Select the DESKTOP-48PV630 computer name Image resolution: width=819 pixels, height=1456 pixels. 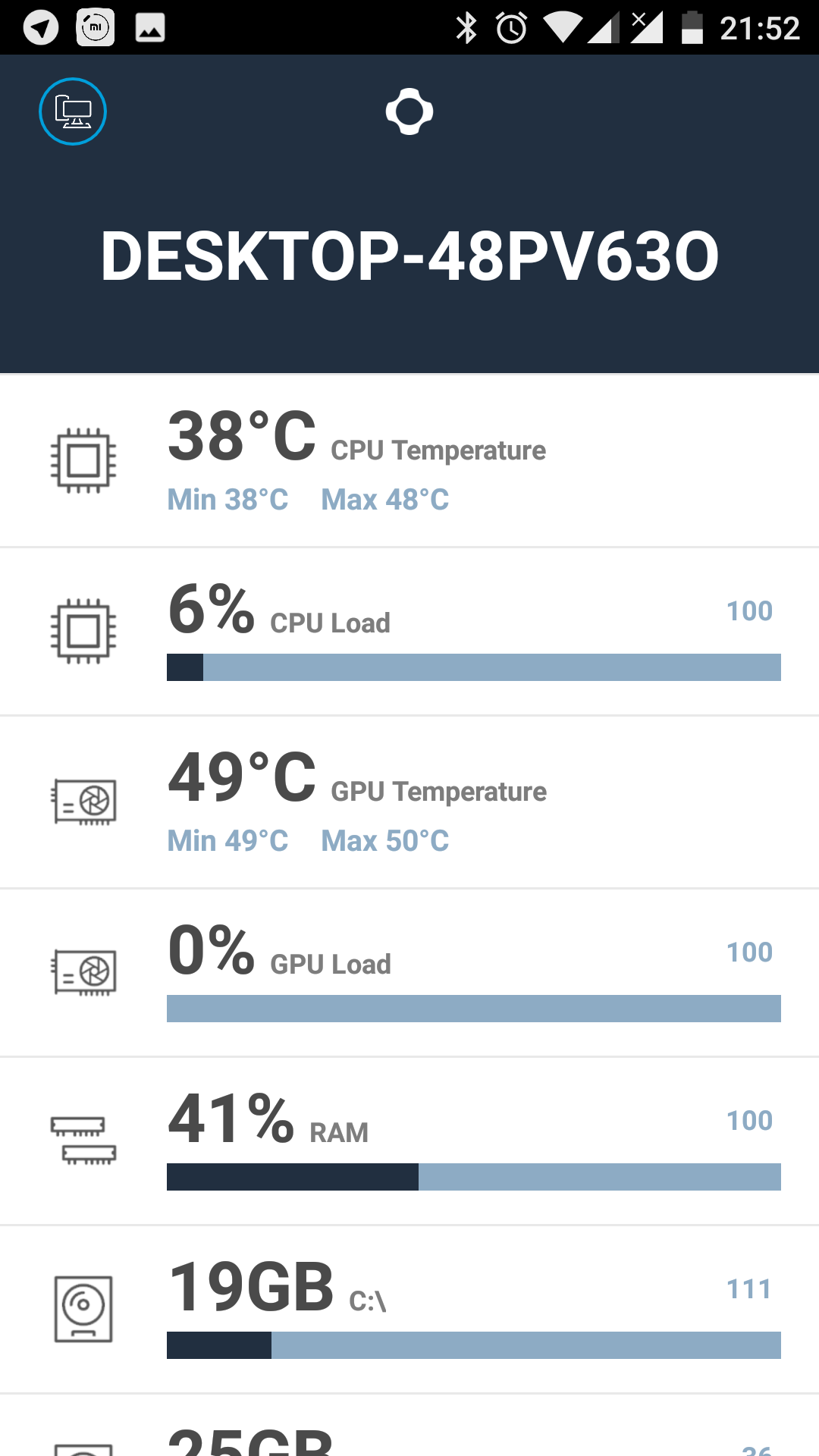[x=409, y=256]
